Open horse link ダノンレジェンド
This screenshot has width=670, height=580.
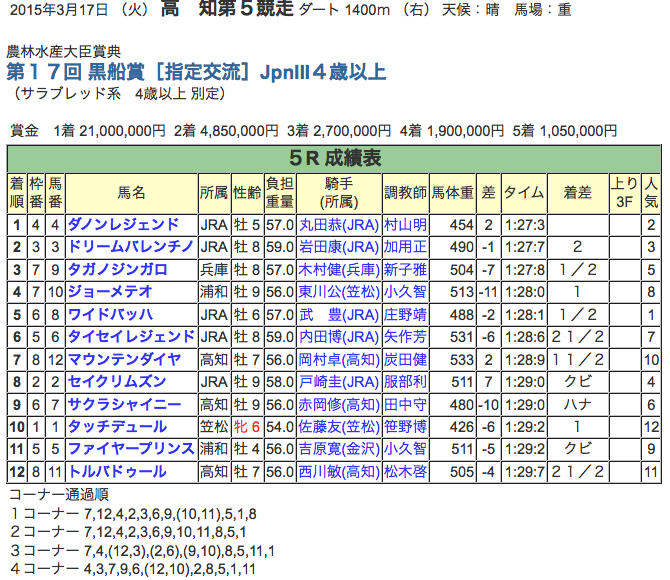123,224
